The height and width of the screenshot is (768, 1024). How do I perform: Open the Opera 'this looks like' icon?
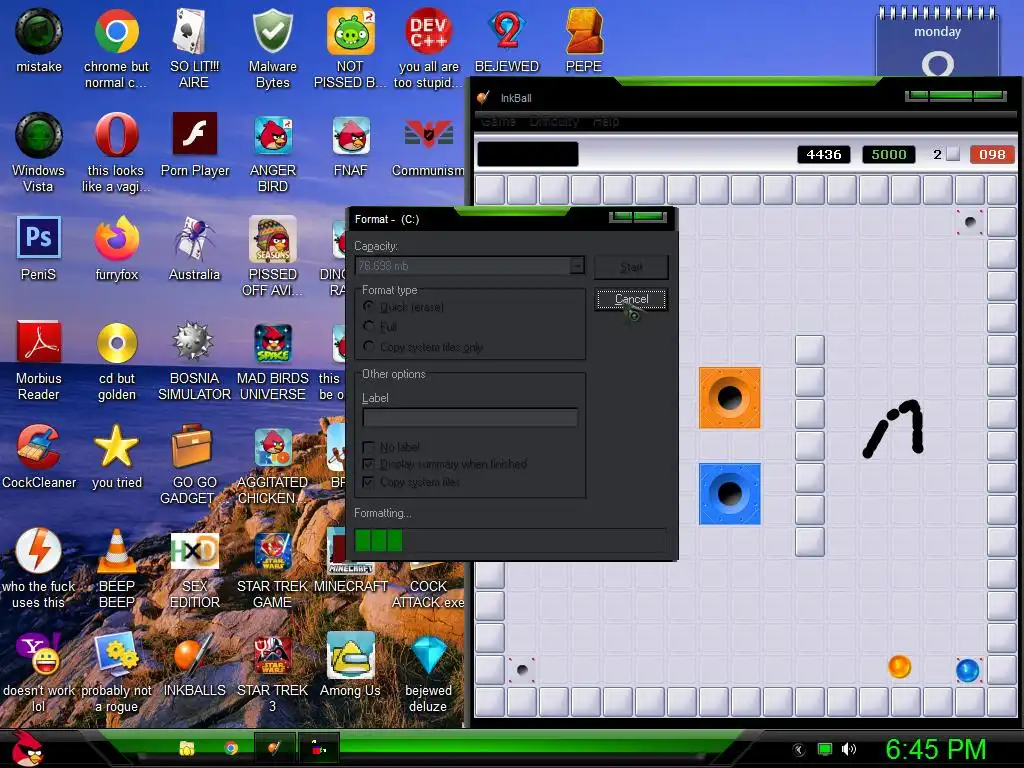point(116,152)
